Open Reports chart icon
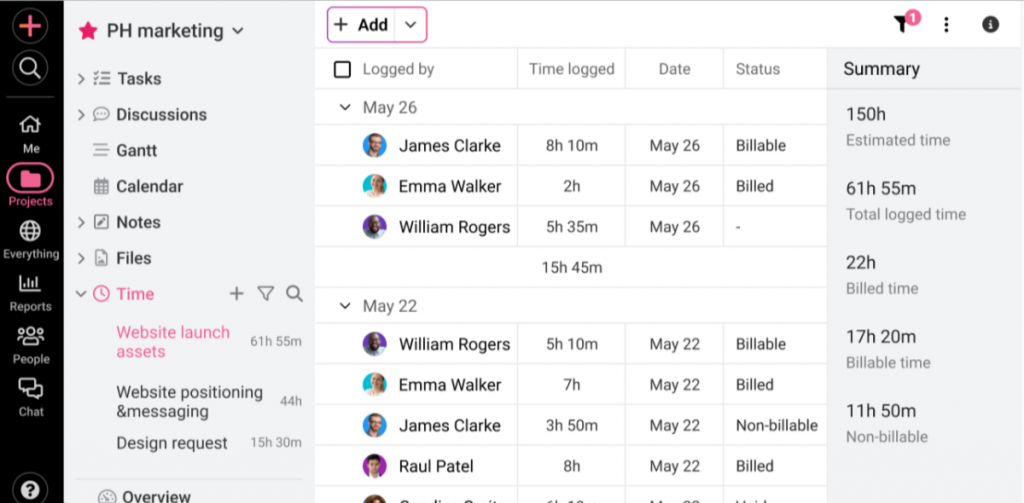Screen dimensions: 1024x503 30,283
